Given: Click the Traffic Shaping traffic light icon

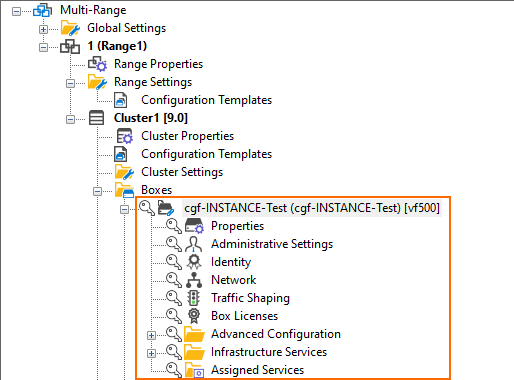Looking at the screenshot, I should point(193,298).
